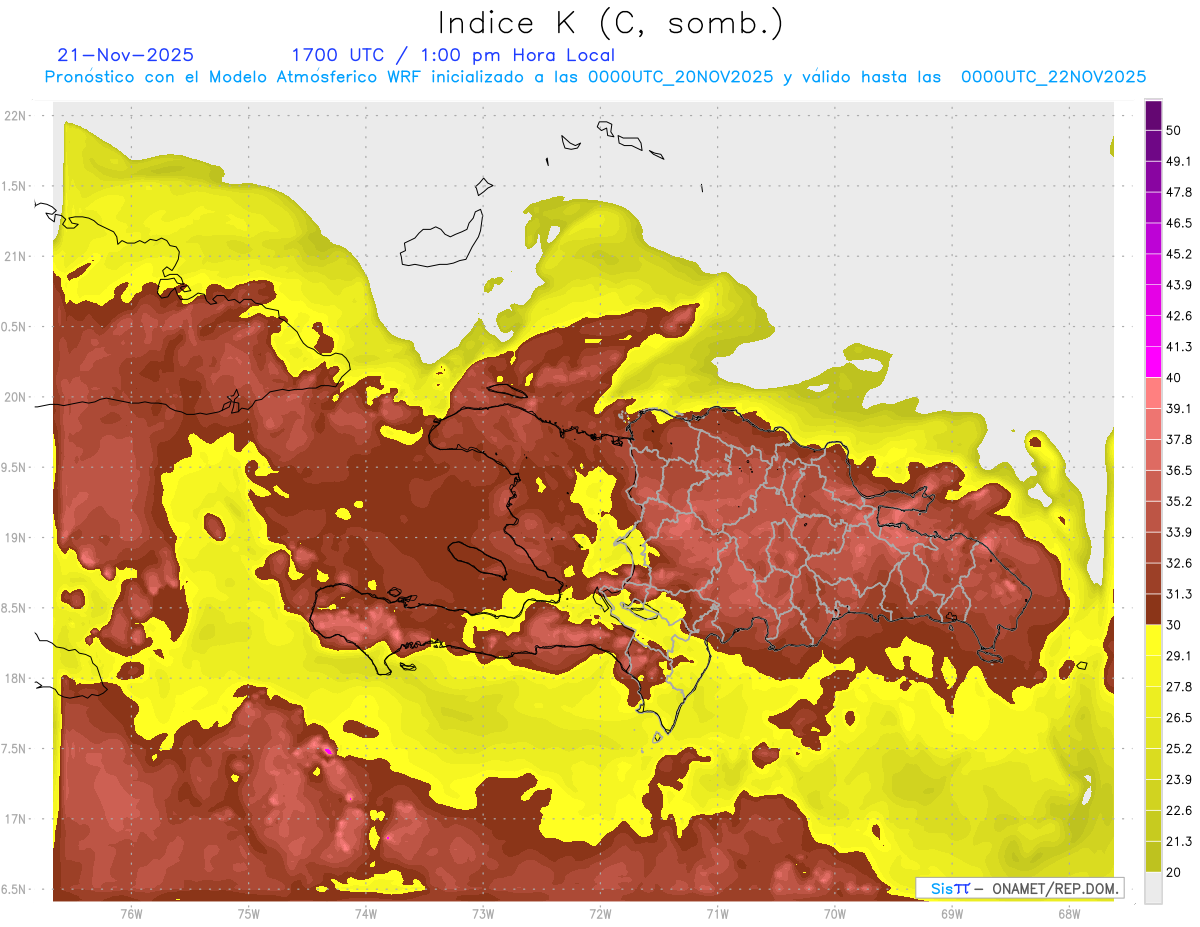Click the '20' color scale value
This screenshot has width=1200, height=927.
[1174, 872]
